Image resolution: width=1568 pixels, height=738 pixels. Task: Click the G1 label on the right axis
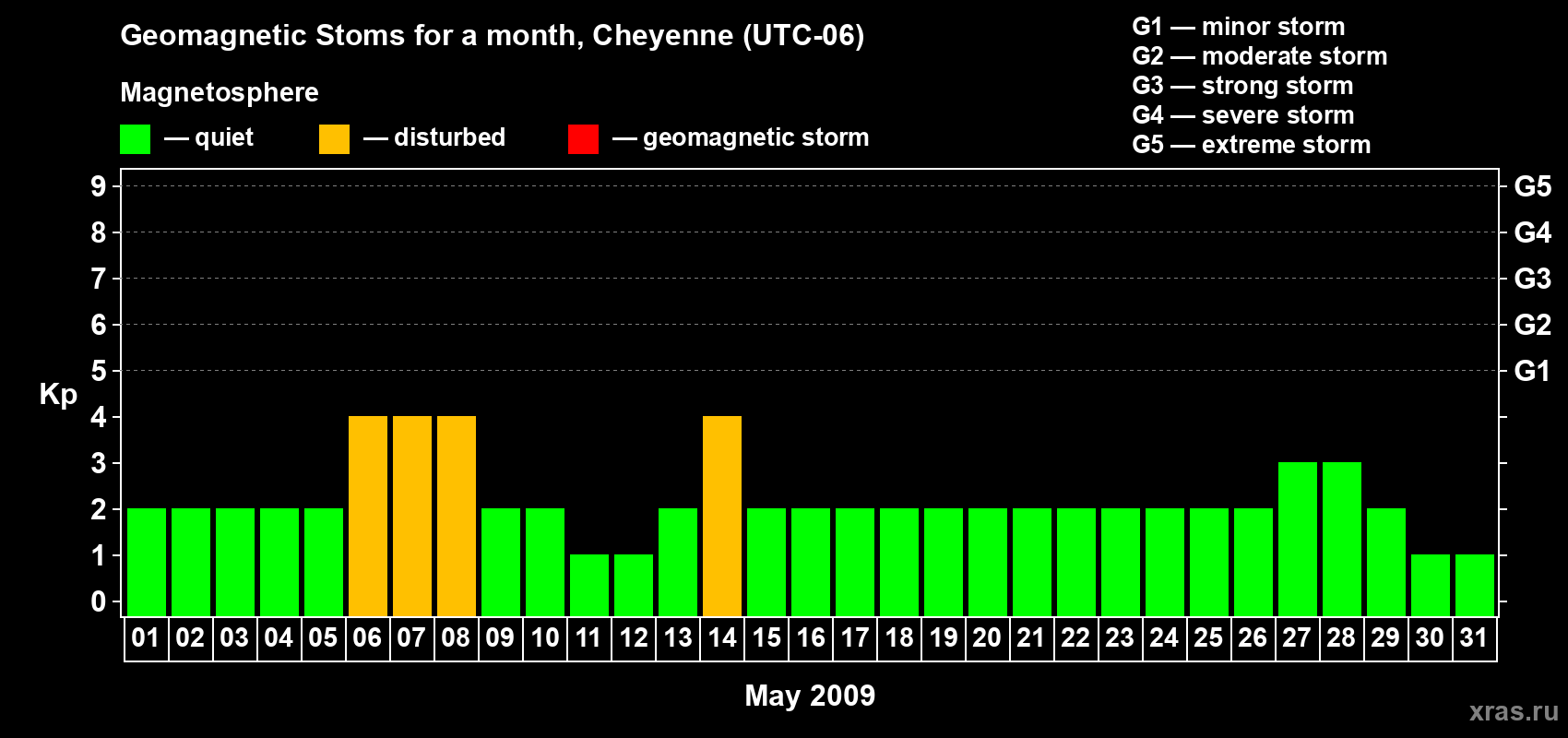tap(1533, 371)
